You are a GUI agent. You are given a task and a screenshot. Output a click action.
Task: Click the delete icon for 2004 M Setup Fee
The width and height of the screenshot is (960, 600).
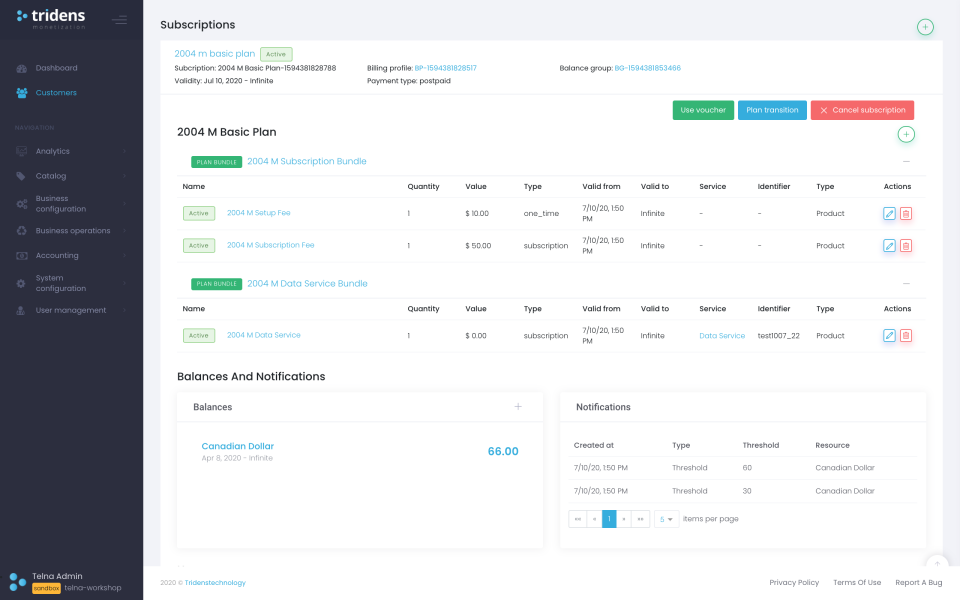click(x=906, y=213)
